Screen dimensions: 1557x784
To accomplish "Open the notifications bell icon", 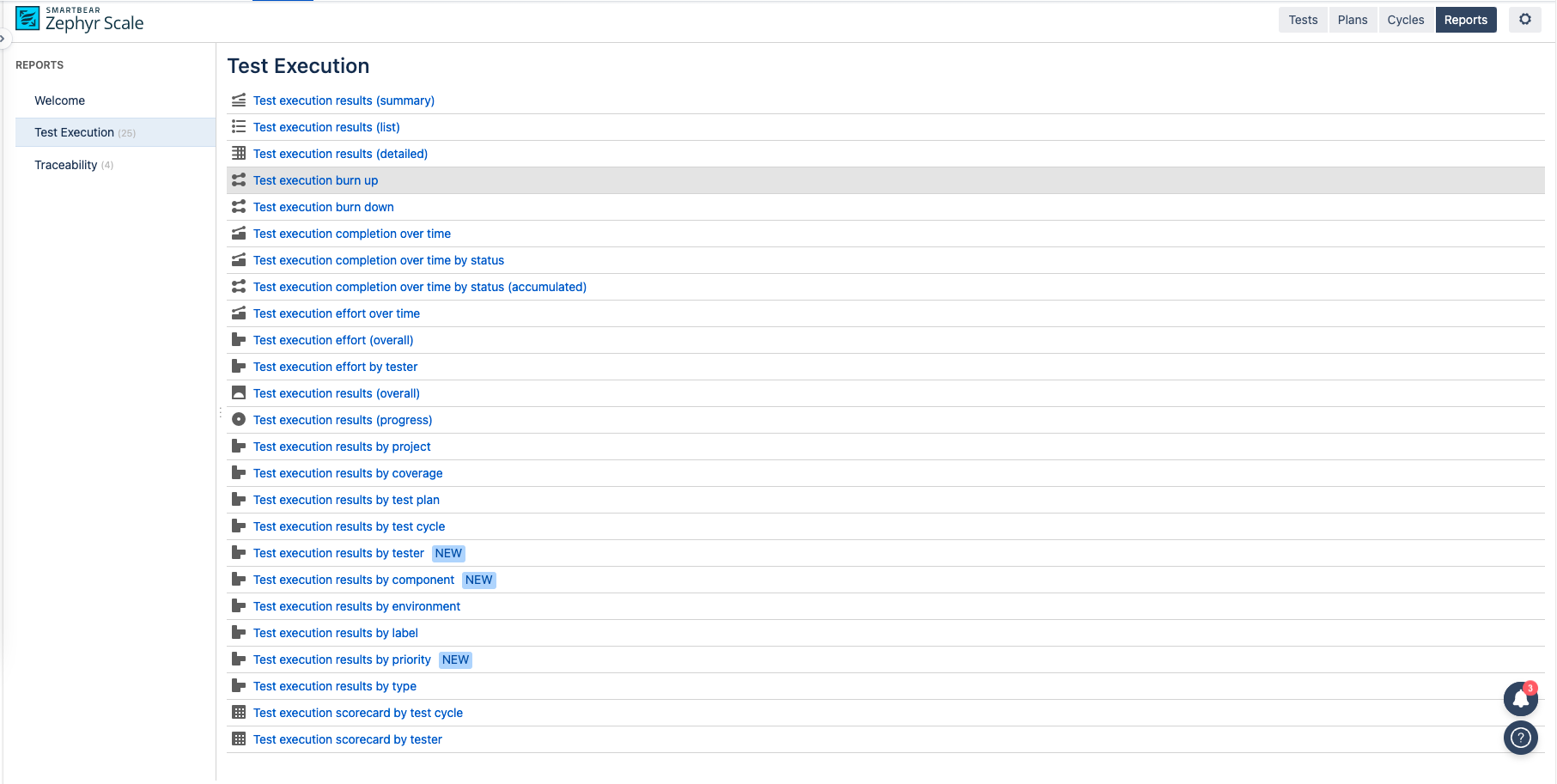I will coord(1520,699).
